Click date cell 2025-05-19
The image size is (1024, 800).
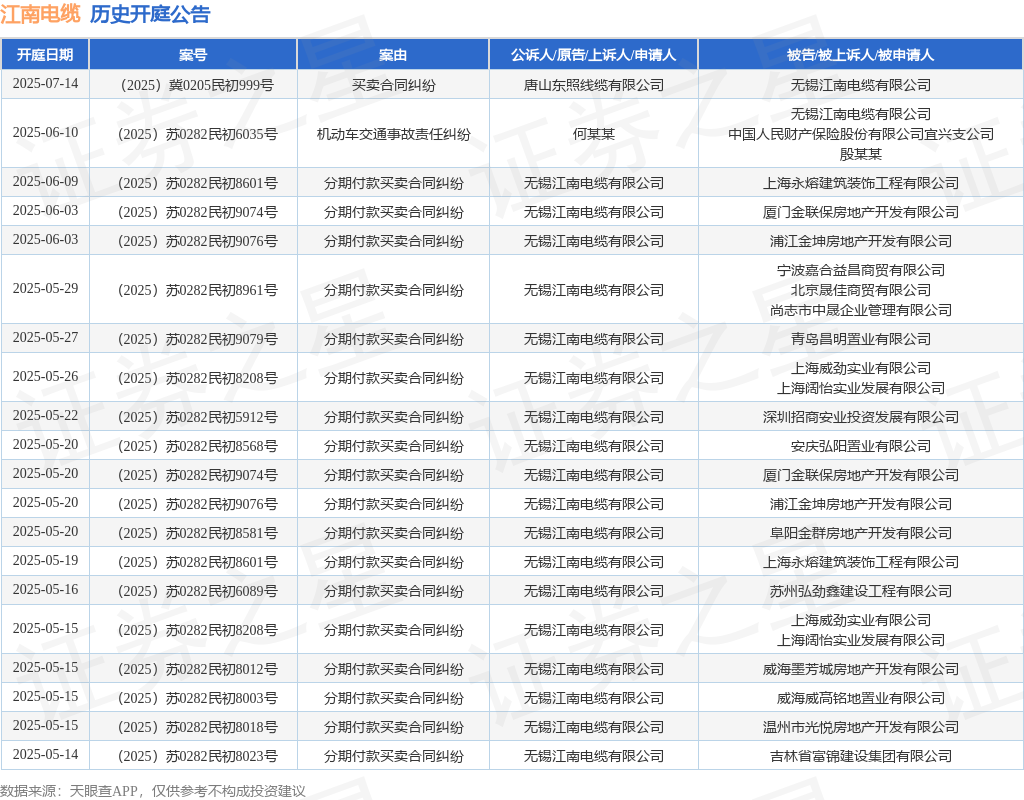(45, 560)
